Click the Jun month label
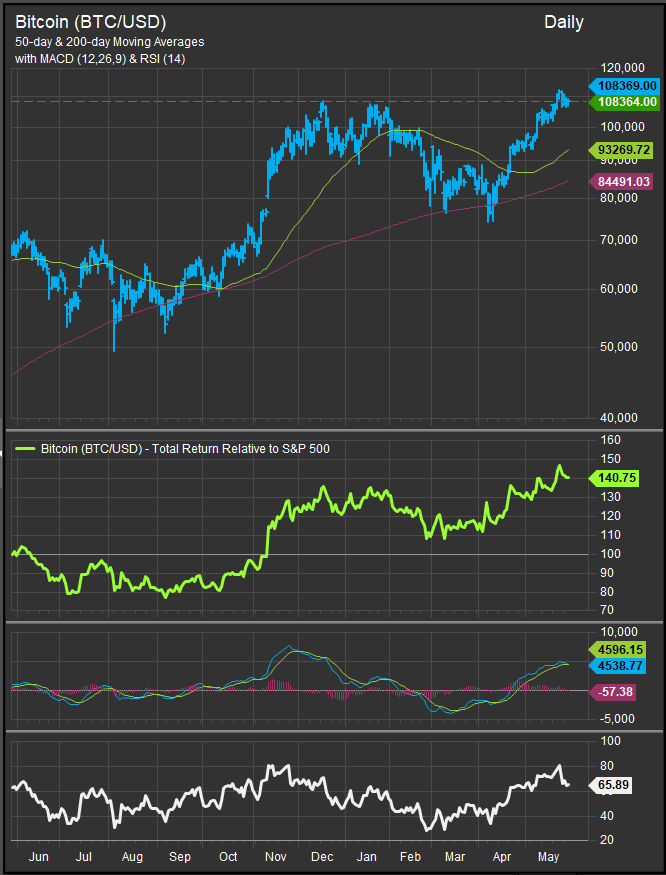Image resolution: width=666 pixels, height=875 pixels. [37, 856]
